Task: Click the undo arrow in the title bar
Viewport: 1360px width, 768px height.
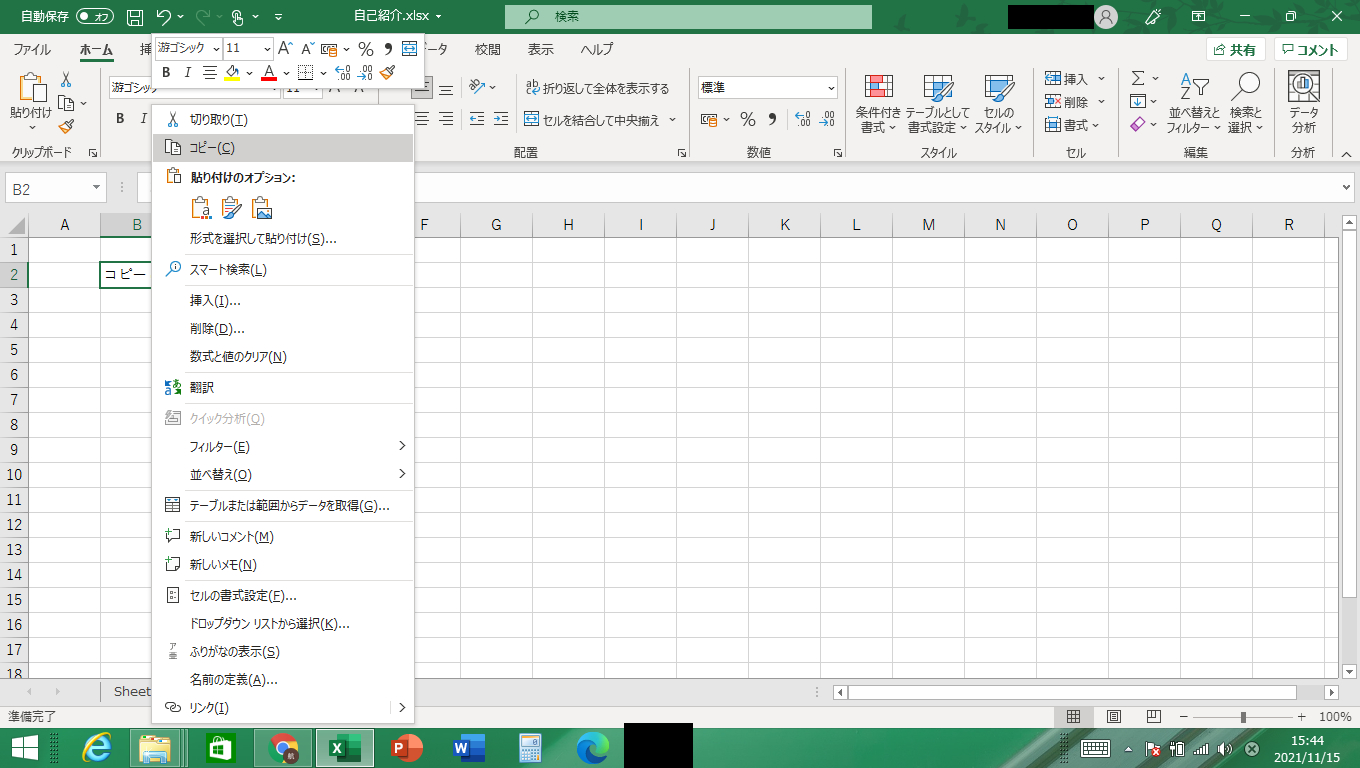Action: coord(164,16)
